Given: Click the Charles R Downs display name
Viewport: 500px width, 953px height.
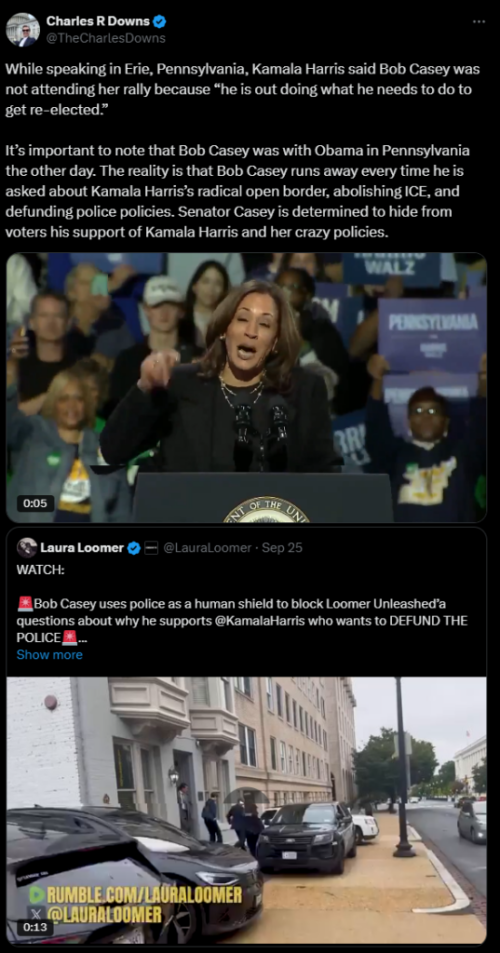Looking at the screenshot, I should pyautogui.click(x=98, y=21).
